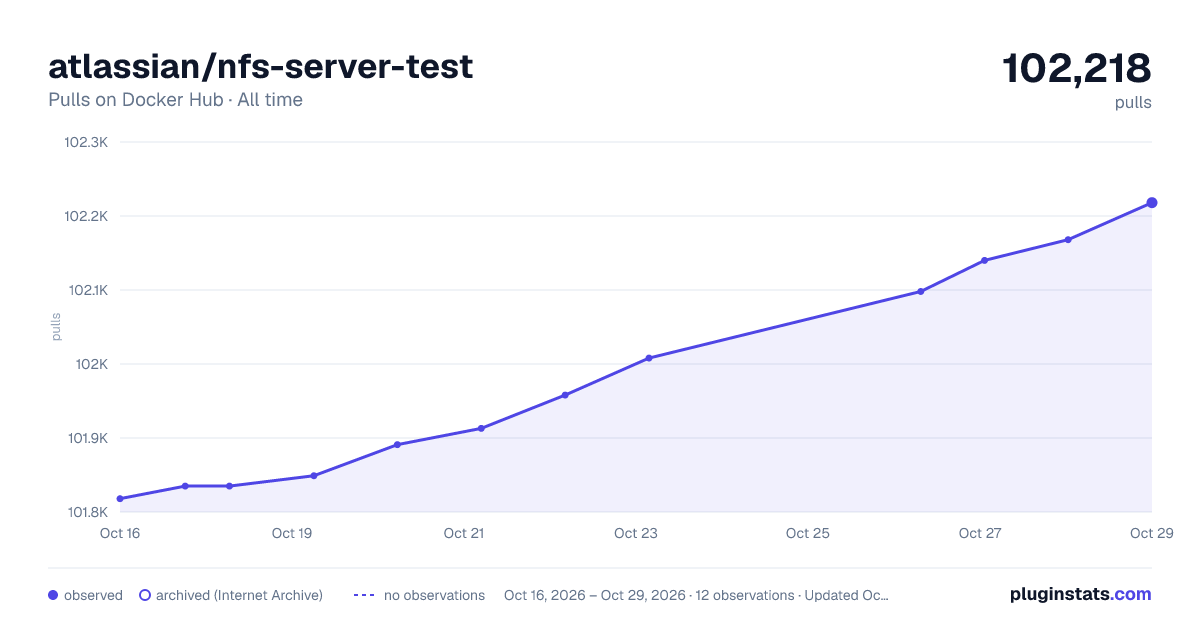Click the 'Pulls on Docker Hub · All time' subtitle
This screenshot has width=1200, height=630.
coord(175,100)
